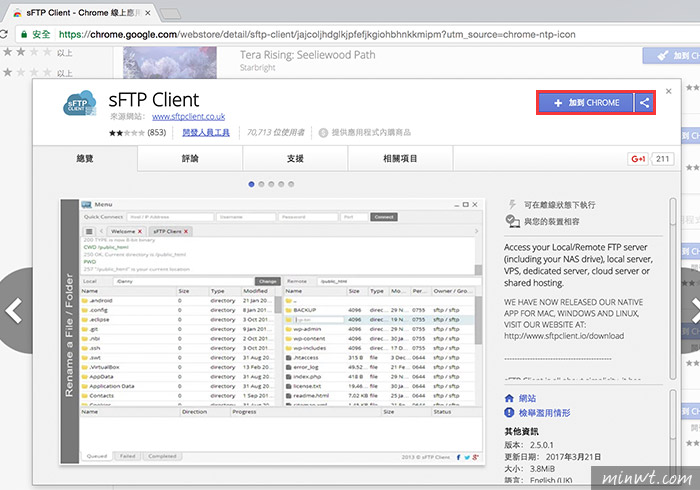Screen dimensions: 700x490
Task: Click the share icon beside Add to Chrome
Action: coord(644,103)
